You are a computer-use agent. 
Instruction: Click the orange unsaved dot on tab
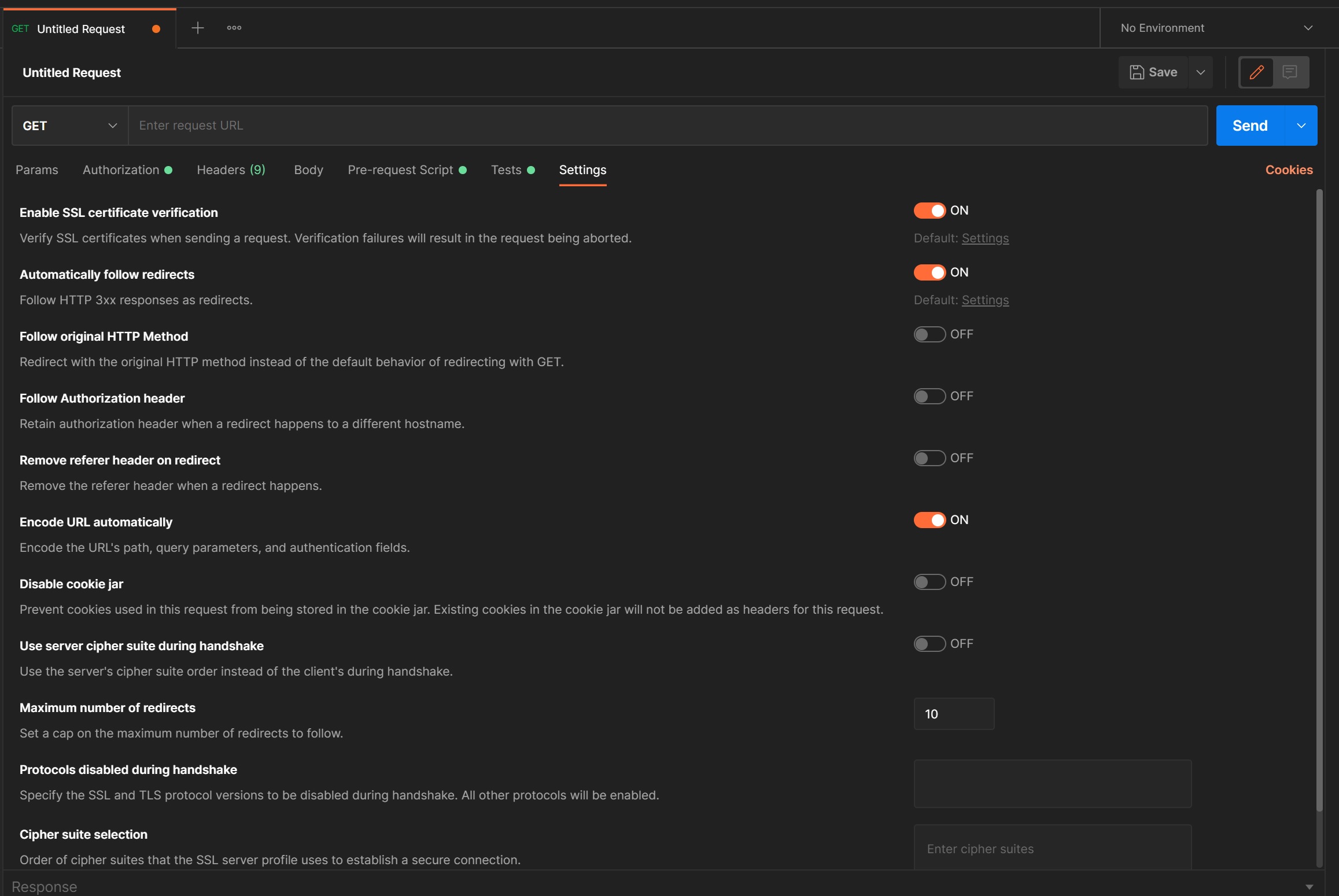coord(156,29)
